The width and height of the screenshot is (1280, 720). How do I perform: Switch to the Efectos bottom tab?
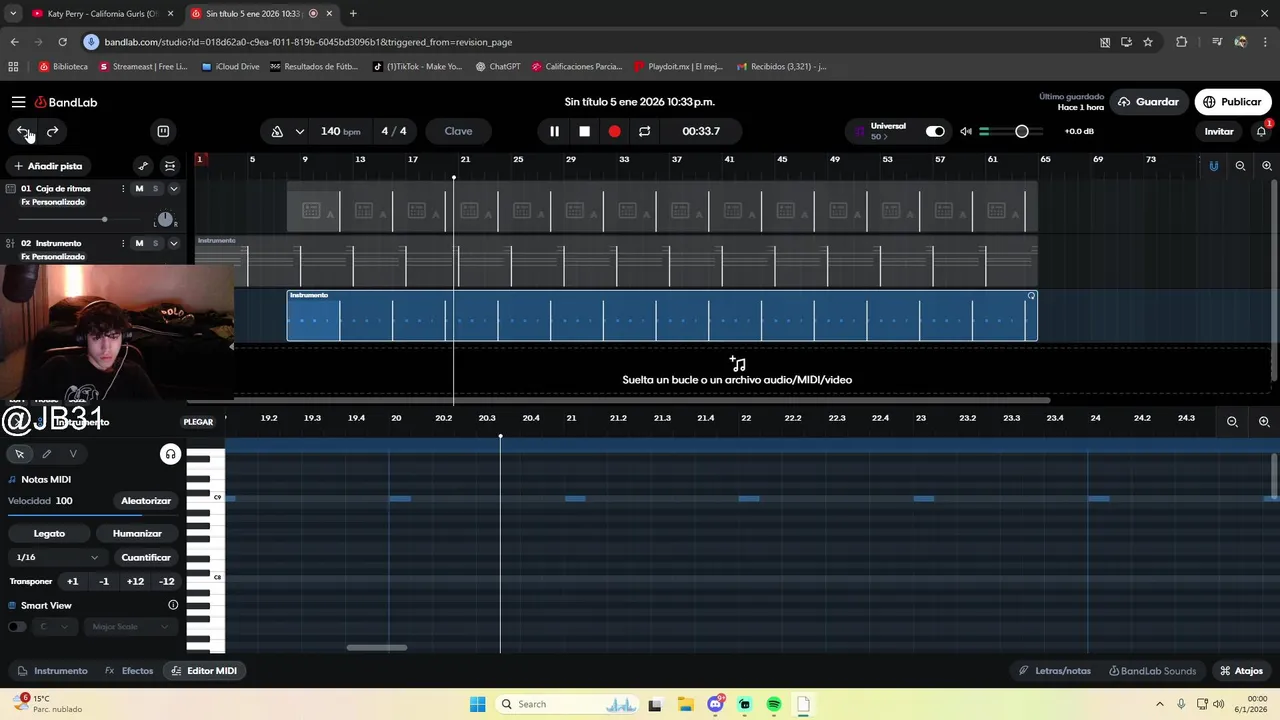coord(130,671)
